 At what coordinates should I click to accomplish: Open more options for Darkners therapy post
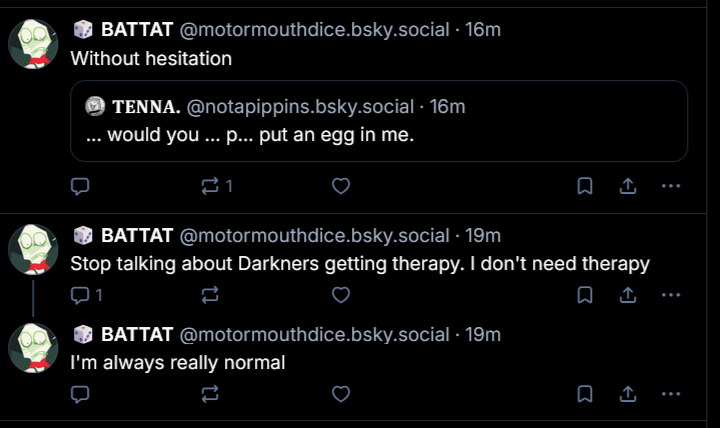(x=671, y=295)
